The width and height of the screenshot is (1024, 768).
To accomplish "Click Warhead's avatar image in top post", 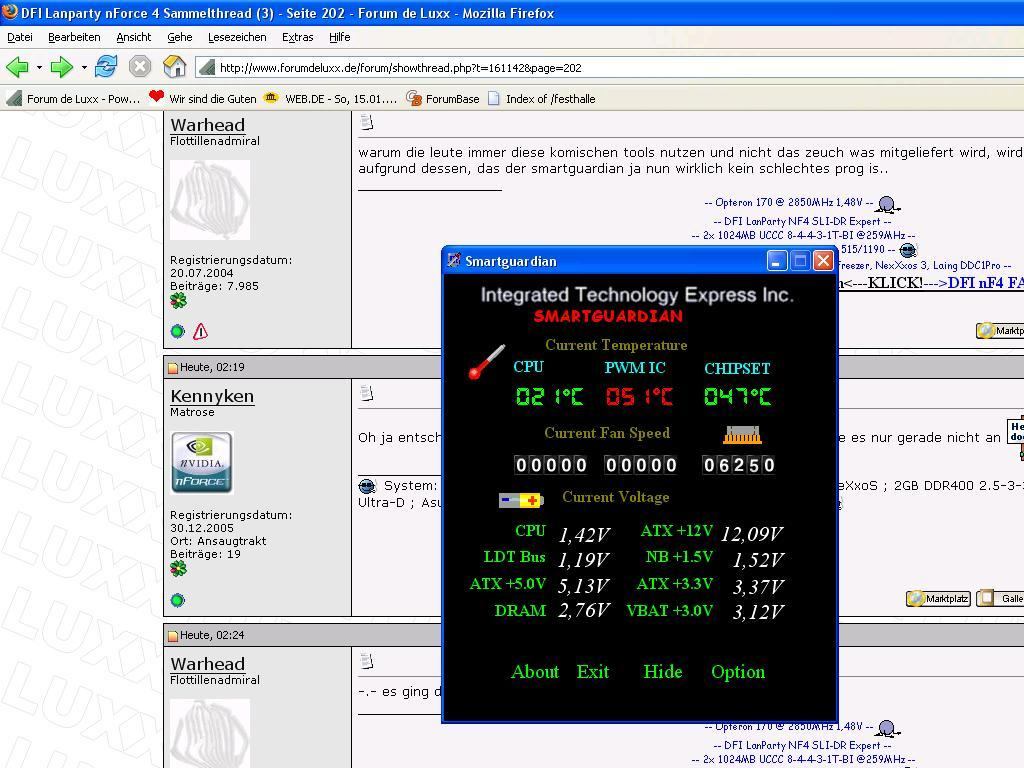I will [x=210, y=200].
